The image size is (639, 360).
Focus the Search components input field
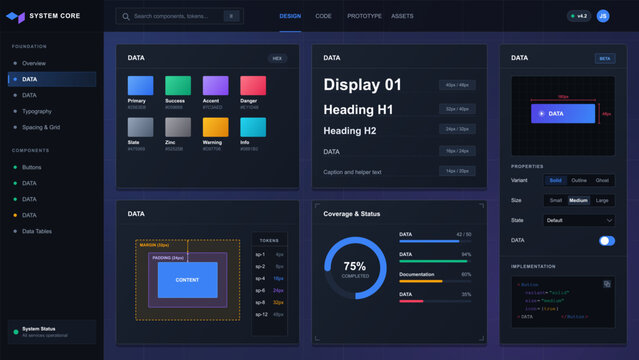tap(179, 16)
